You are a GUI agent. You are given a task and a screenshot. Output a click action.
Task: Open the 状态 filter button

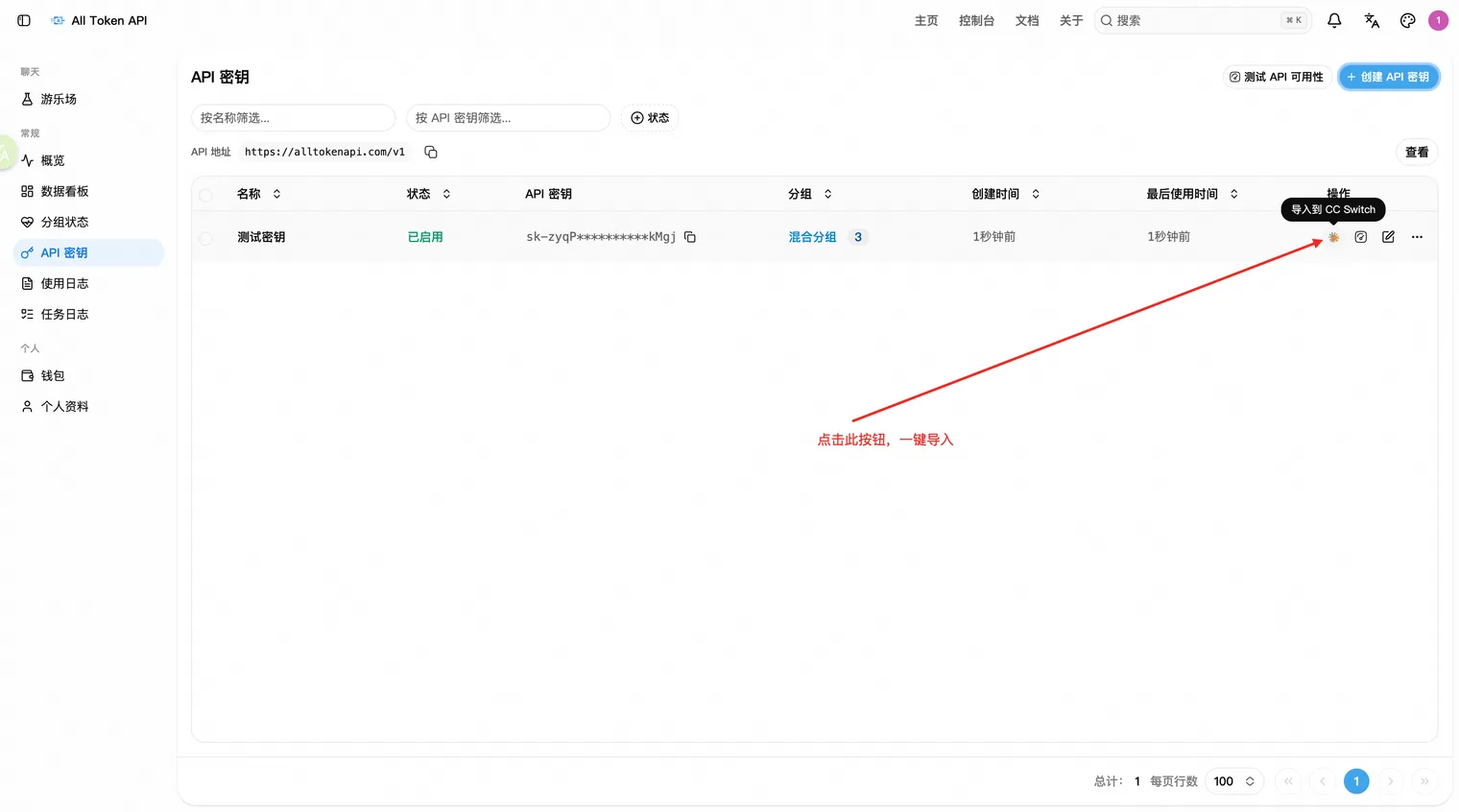pos(650,118)
